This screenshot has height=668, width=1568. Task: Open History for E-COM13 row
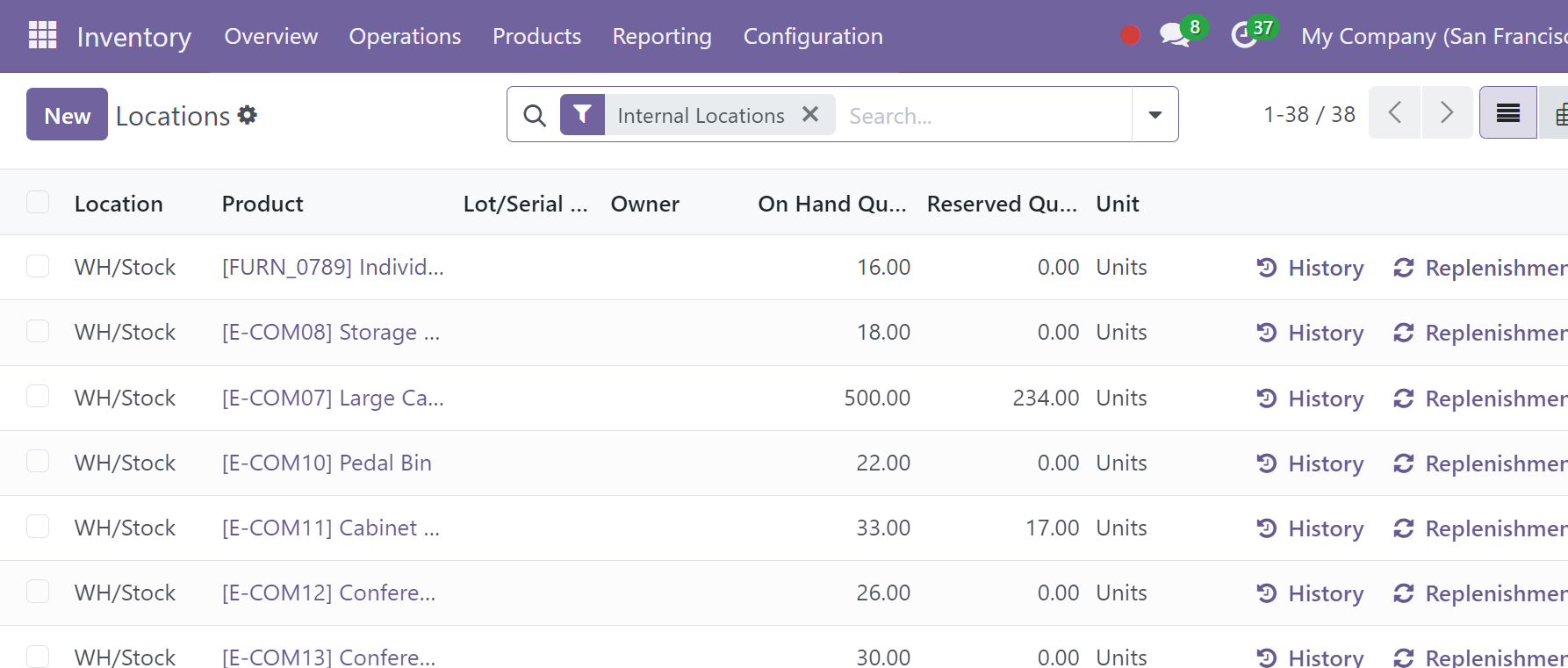click(1310, 657)
